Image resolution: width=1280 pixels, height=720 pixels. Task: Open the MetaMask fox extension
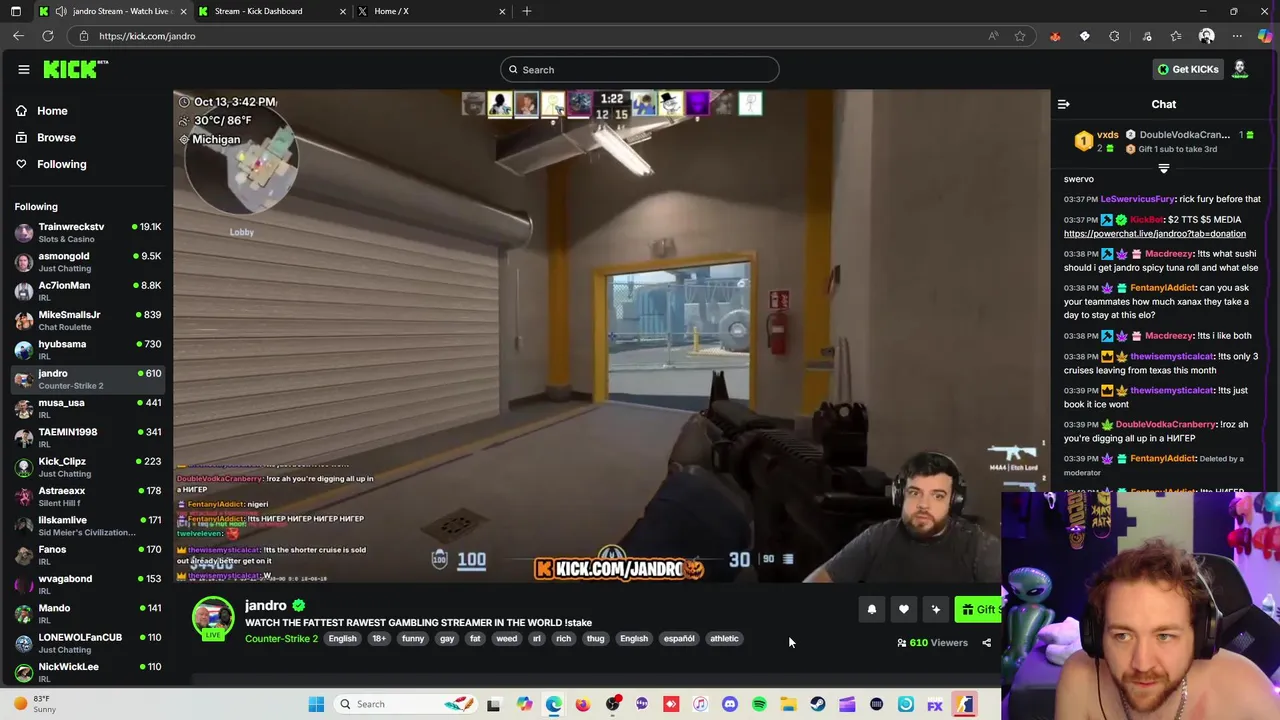1055,36
